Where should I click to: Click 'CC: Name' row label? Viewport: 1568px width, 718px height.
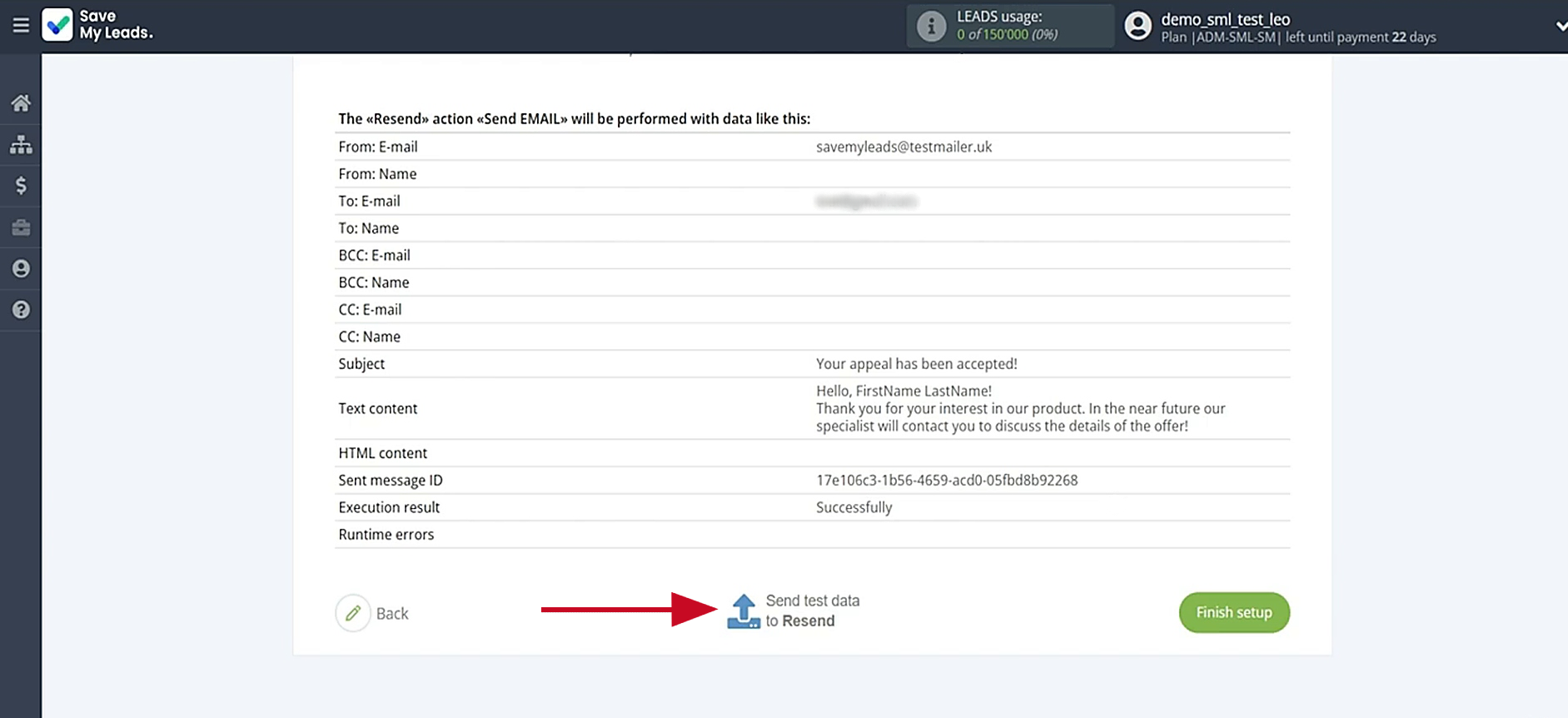coord(369,337)
